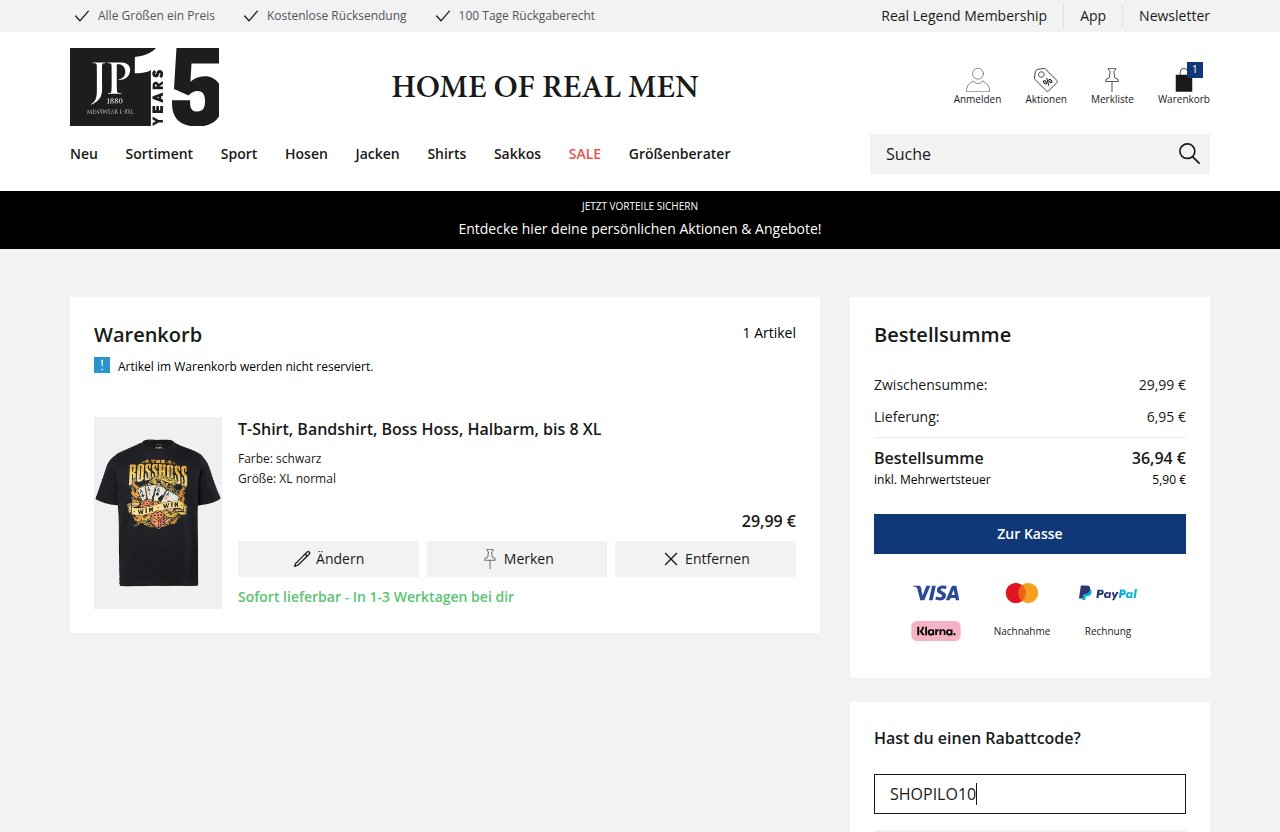Select the Mastercard payment logo
This screenshot has height=832, width=1280.
pos(1022,593)
